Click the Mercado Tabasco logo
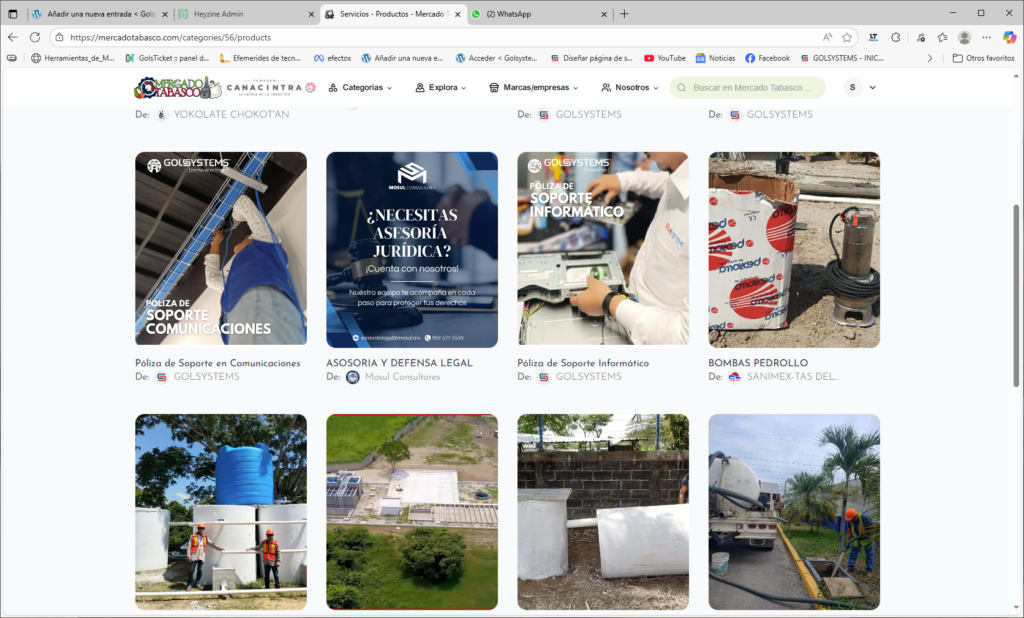1024x618 pixels. [x=177, y=88]
